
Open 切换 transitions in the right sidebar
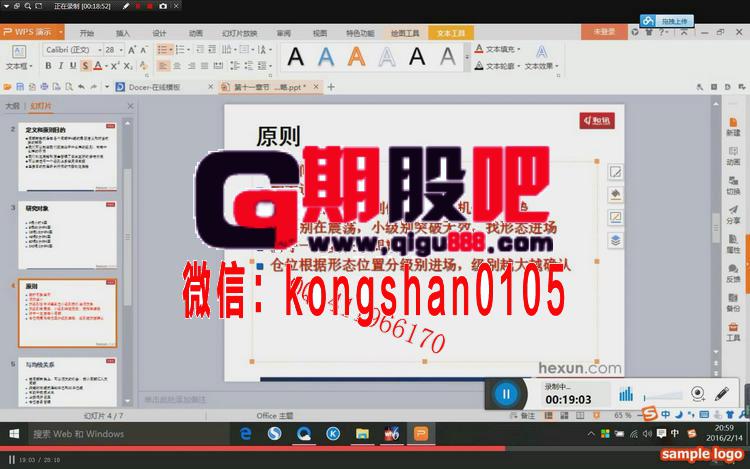point(733,185)
